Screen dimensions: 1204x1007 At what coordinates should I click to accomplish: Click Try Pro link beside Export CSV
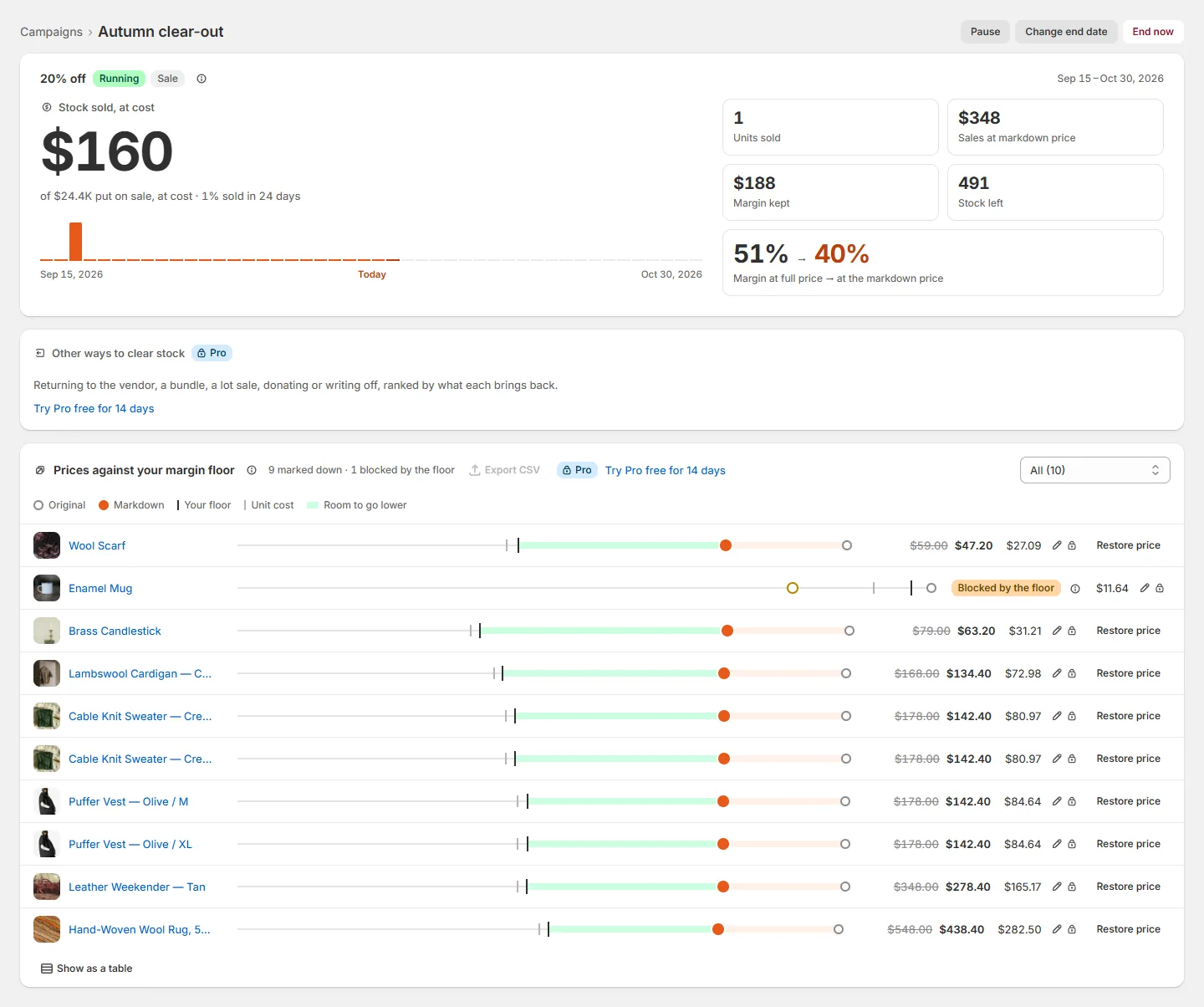click(x=666, y=470)
